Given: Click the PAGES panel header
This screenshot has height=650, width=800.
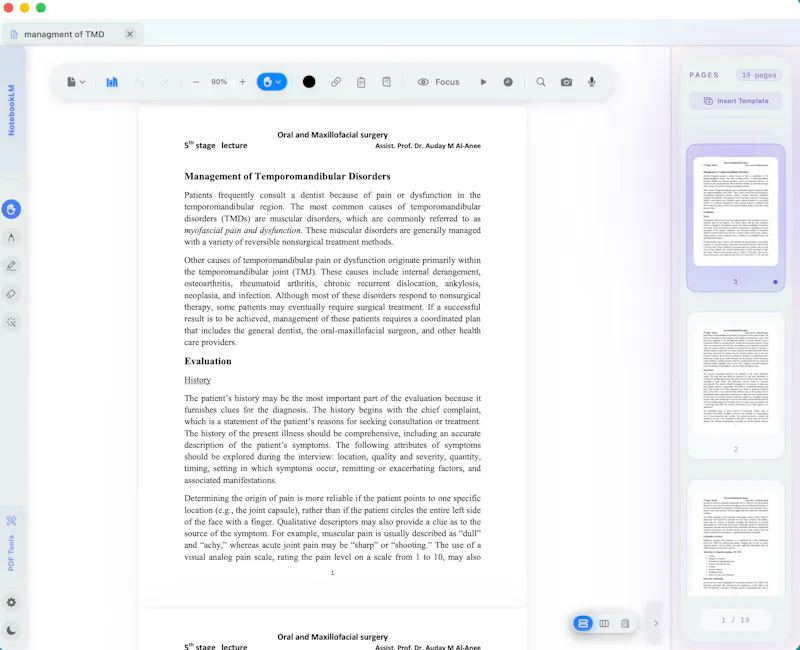Looking at the screenshot, I should 704,75.
